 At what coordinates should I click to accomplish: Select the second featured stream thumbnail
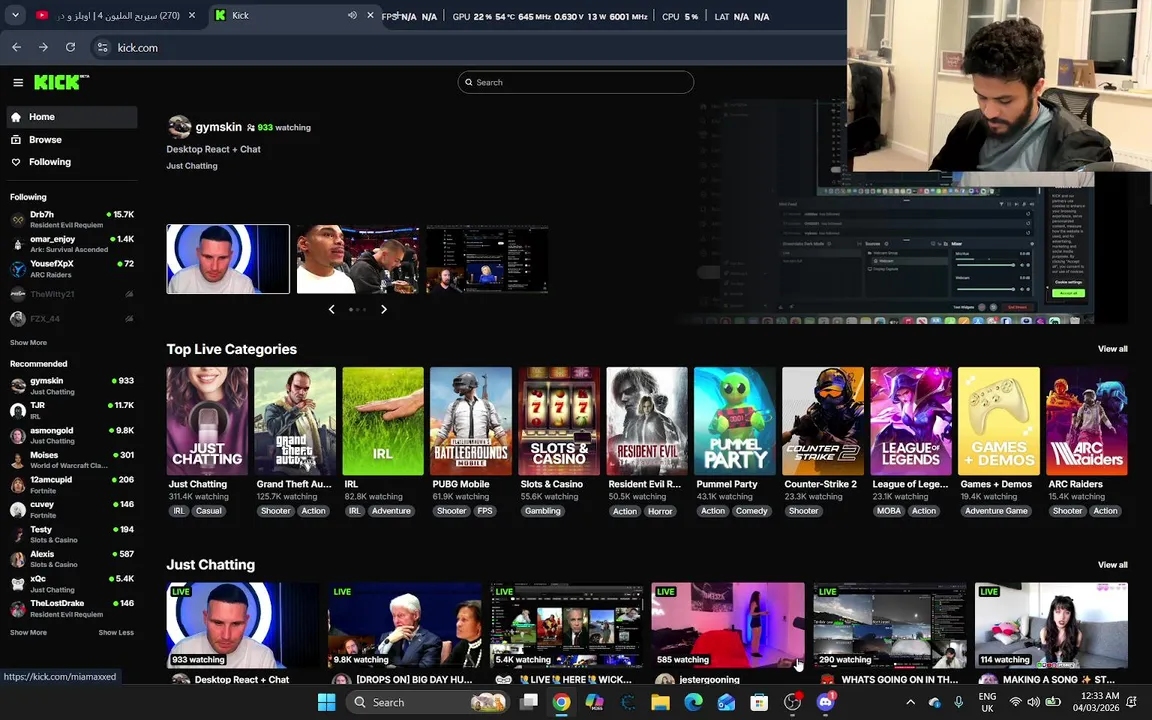point(358,259)
